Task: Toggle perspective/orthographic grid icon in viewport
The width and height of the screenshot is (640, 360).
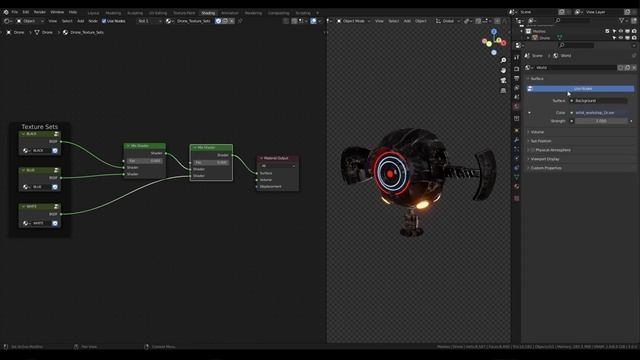Action: coord(503,91)
